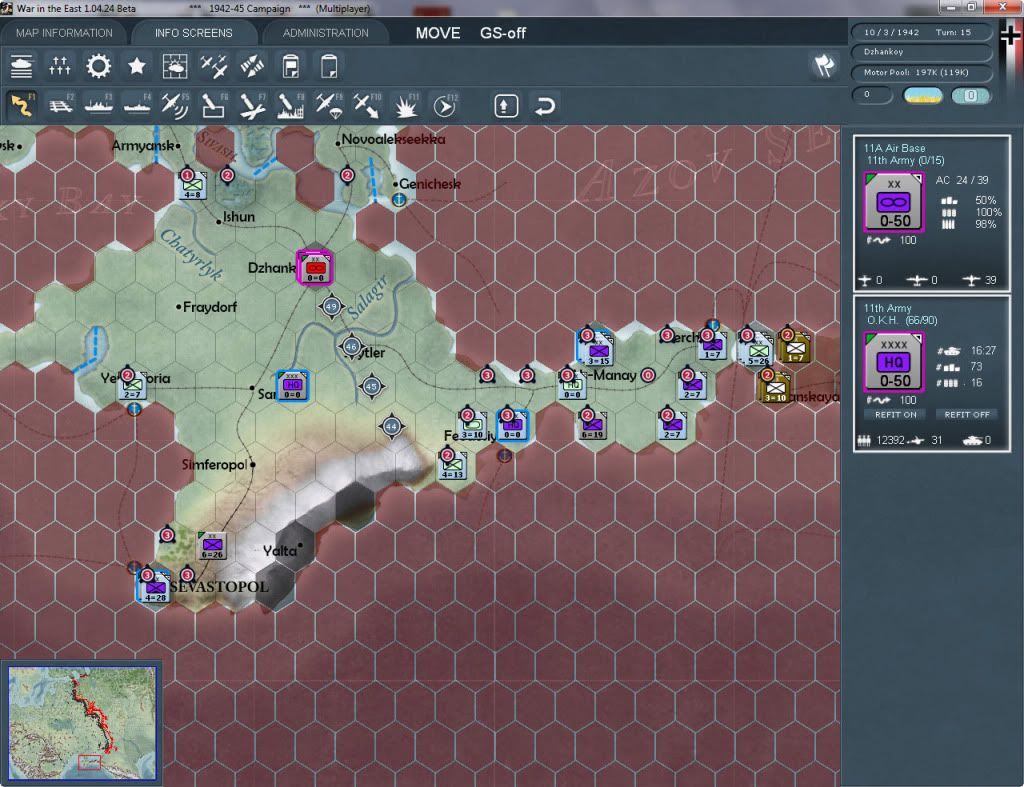Turn REFIT OFF for 11th Army
Viewport: 1024px width, 787px height.
coord(967,415)
